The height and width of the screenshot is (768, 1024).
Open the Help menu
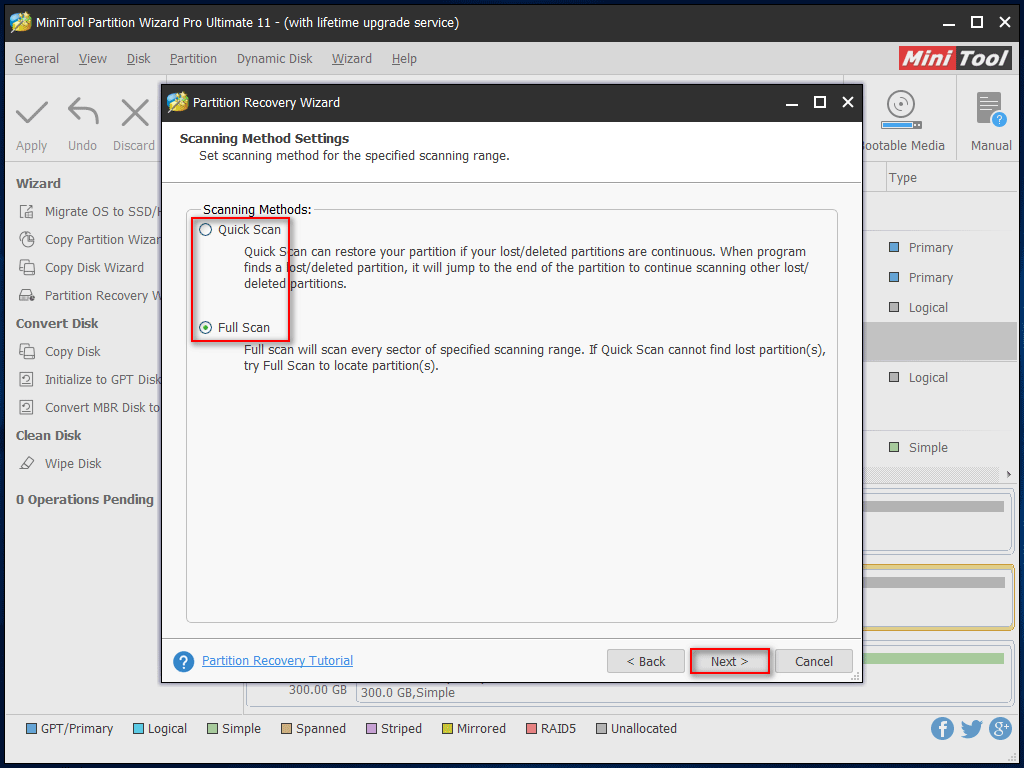(x=404, y=59)
